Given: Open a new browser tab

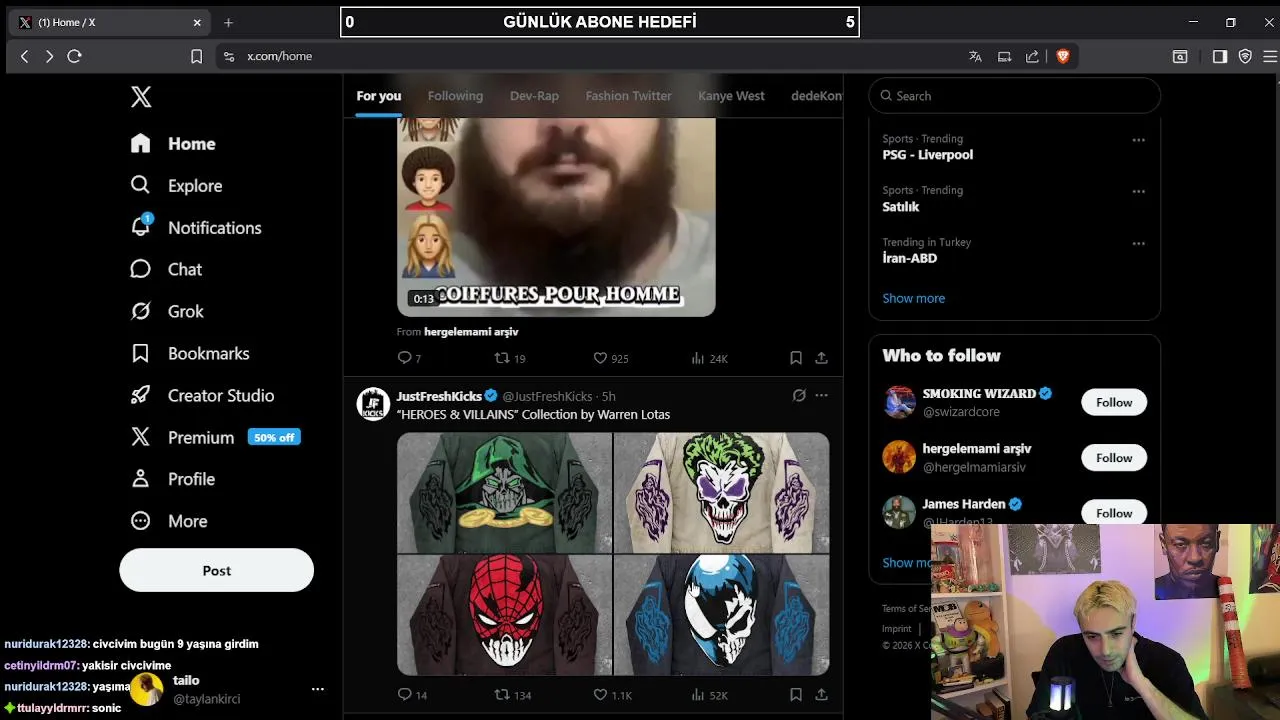Looking at the screenshot, I should [228, 22].
